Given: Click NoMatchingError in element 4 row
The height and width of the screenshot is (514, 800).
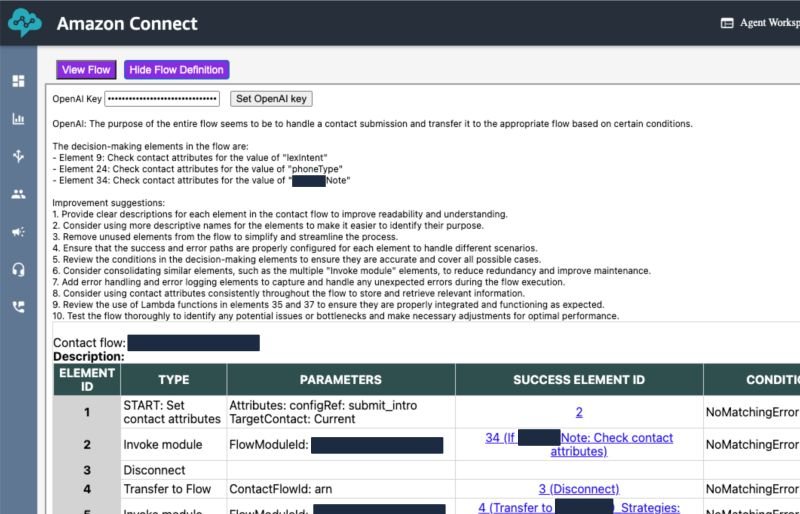Looking at the screenshot, I should pyautogui.click(x=752, y=489).
